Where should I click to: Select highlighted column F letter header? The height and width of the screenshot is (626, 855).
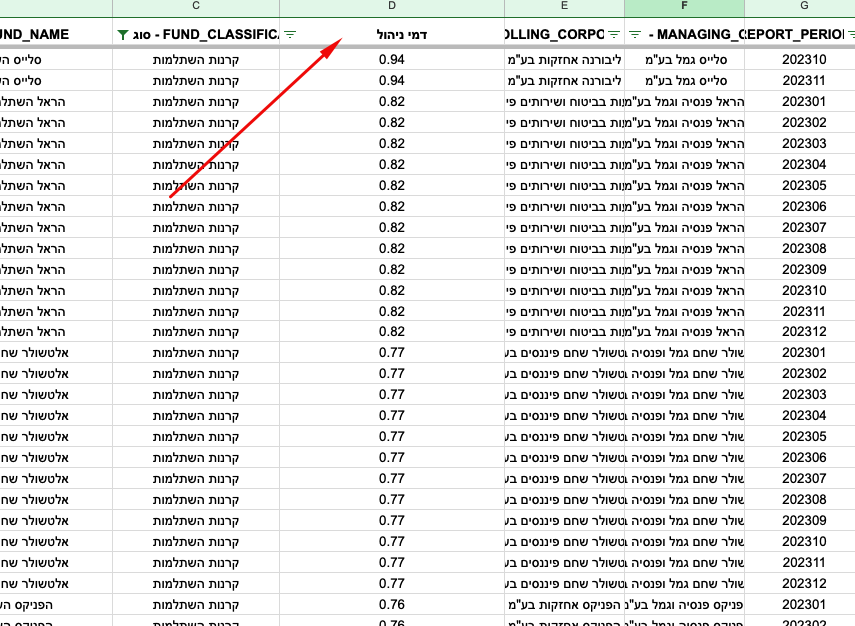(x=684, y=6)
